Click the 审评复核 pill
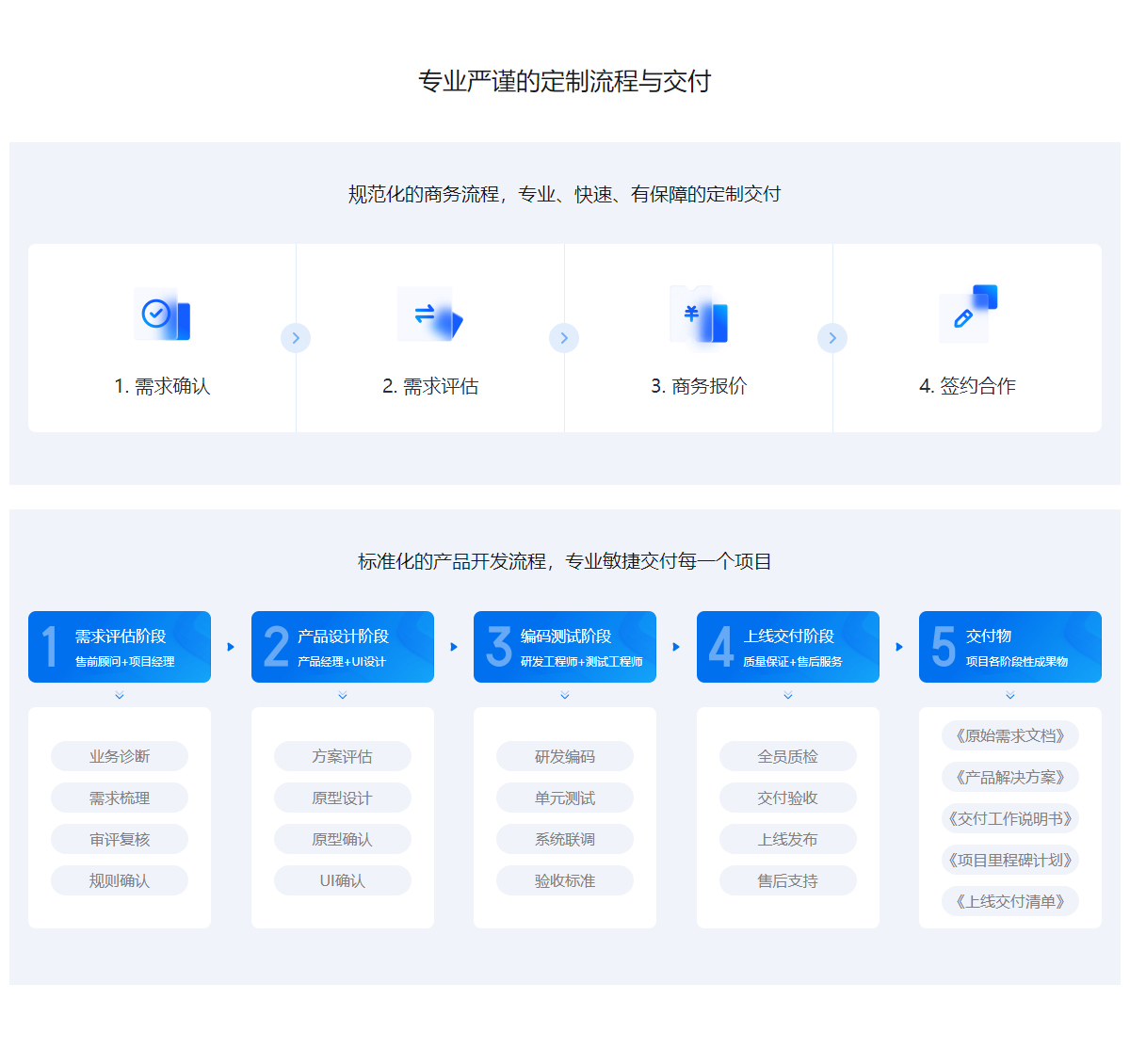1130x1064 pixels. click(120, 839)
